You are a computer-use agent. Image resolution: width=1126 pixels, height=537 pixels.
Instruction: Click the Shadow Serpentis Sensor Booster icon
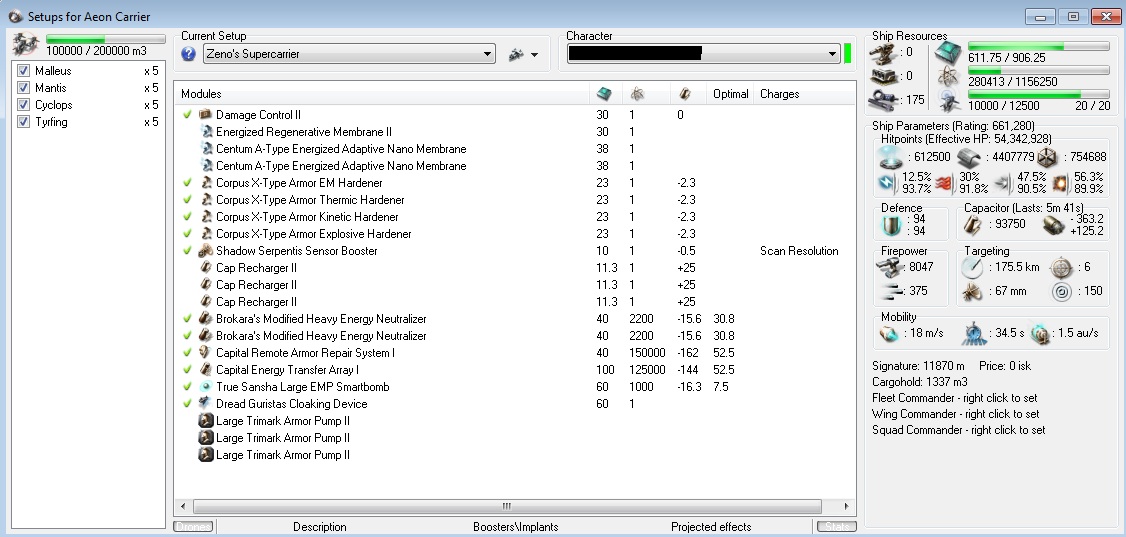point(206,251)
